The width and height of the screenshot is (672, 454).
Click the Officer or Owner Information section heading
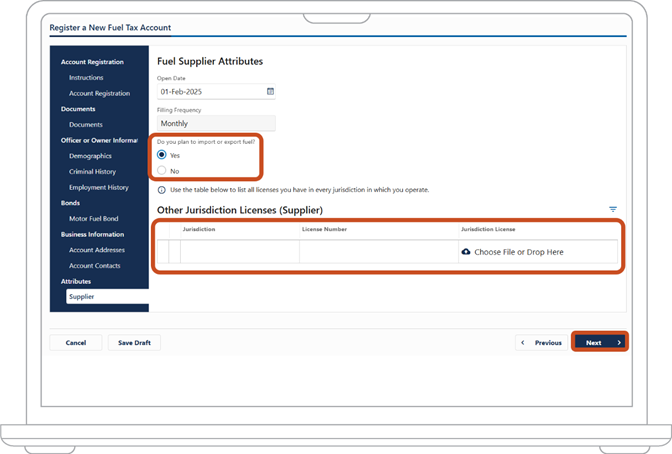[x=99, y=140]
